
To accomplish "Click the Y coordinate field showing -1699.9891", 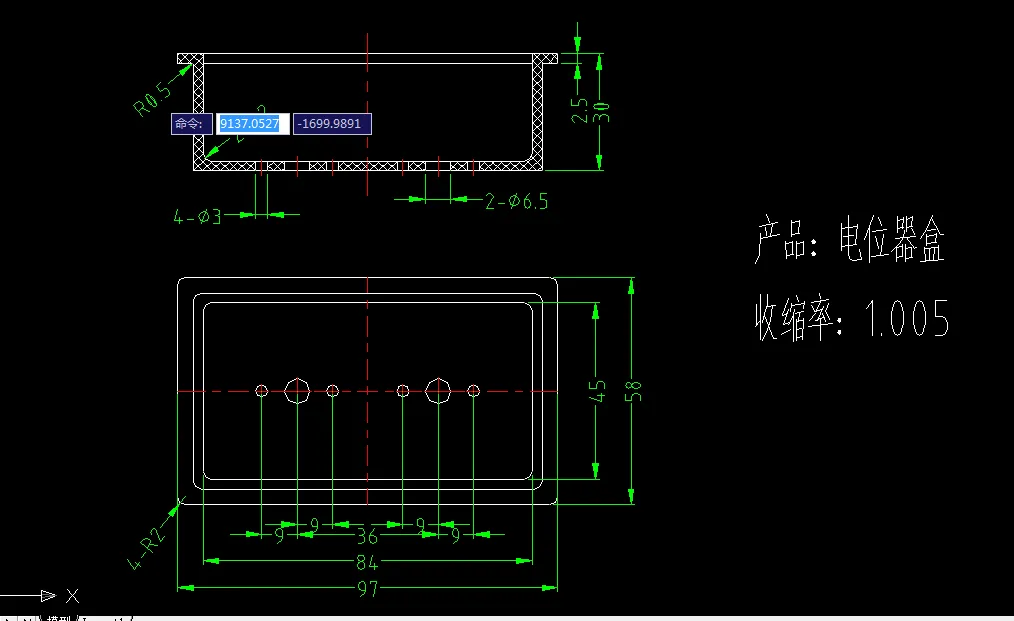I will tap(330, 122).
